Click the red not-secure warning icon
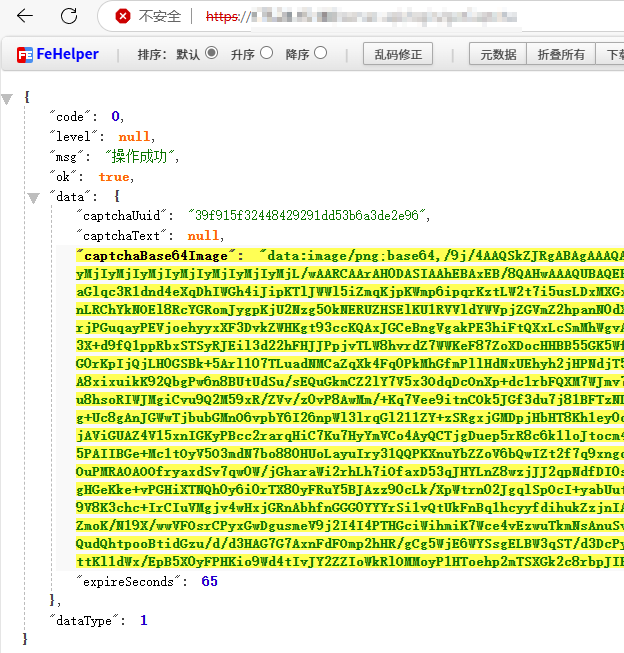The image size is (624, 653). pyautogui.click(x=122, y=16)
